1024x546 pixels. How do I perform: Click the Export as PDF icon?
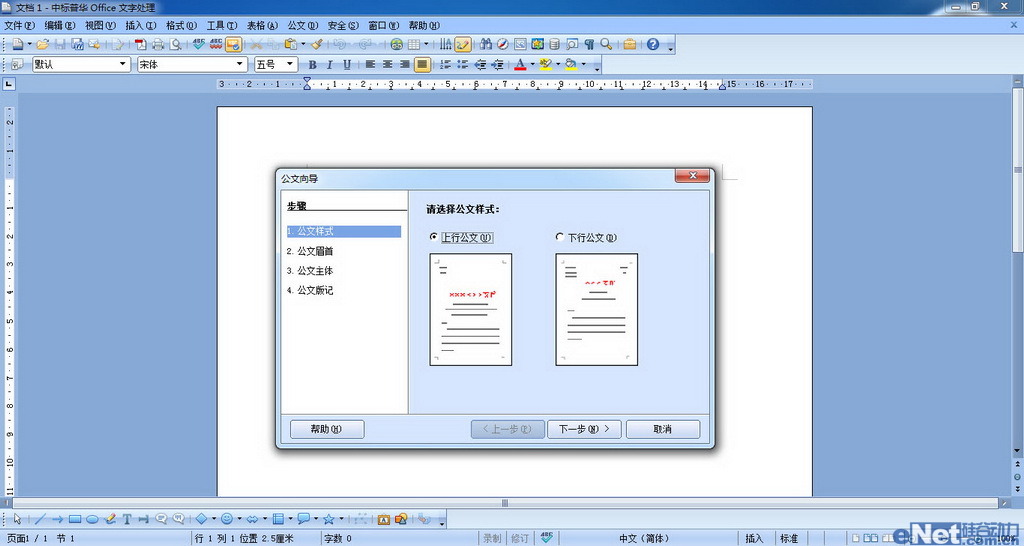[140, 44]
